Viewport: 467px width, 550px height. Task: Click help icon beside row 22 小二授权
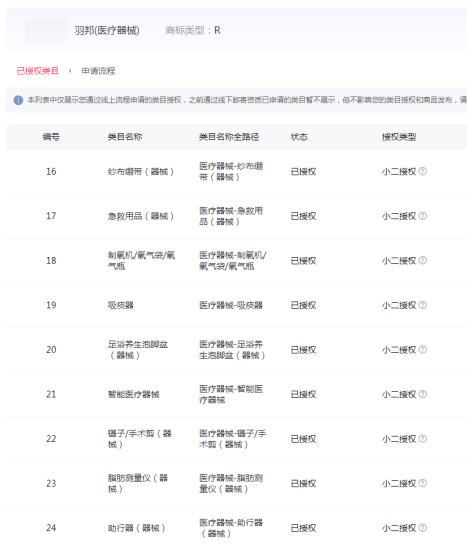point(423,438)
